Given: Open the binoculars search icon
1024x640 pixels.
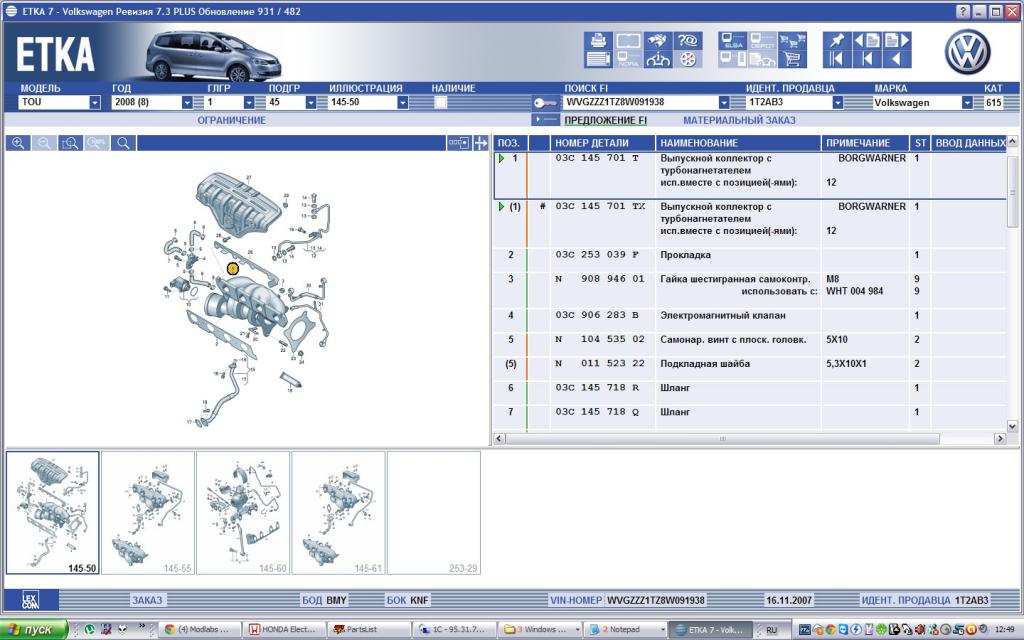Looking at the screenshot, I should tap(658, 40).
